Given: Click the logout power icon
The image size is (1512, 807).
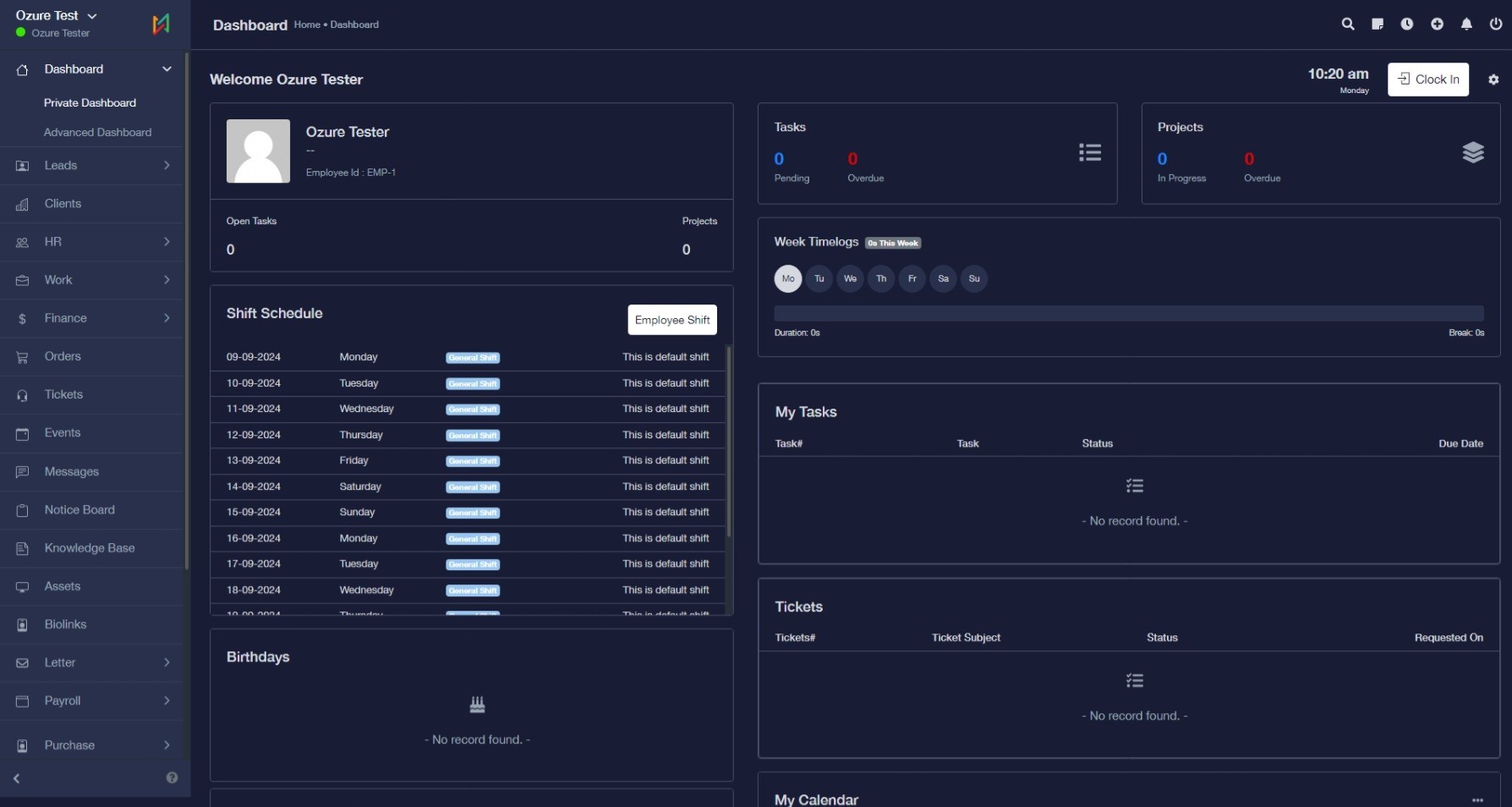Looking at the screenshot, I should pyautogui.click(x=1496, y=25).
